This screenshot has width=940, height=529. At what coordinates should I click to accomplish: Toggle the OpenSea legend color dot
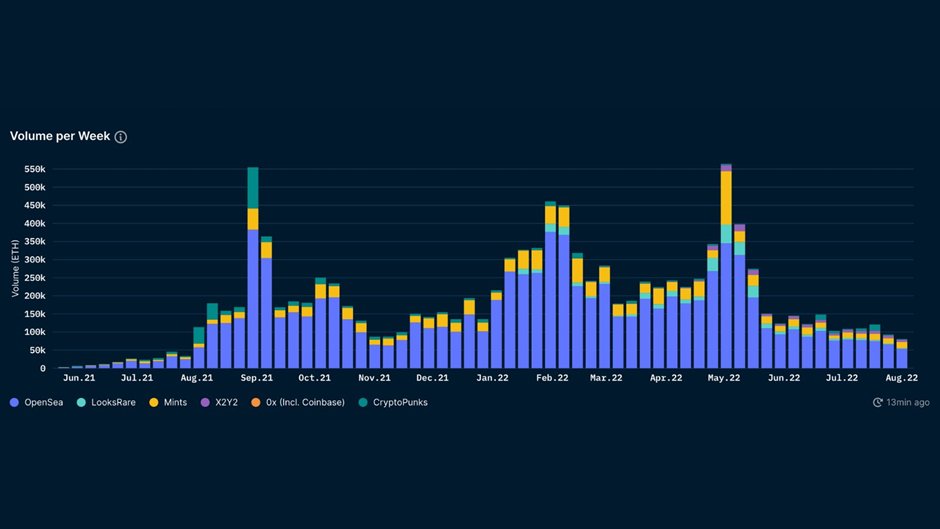[x=14, y=402]
